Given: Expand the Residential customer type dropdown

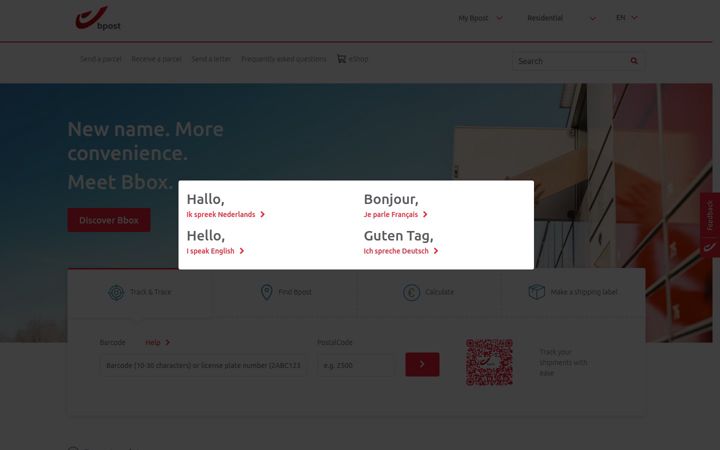Looking at the screenshot, I should coord(561,18).
